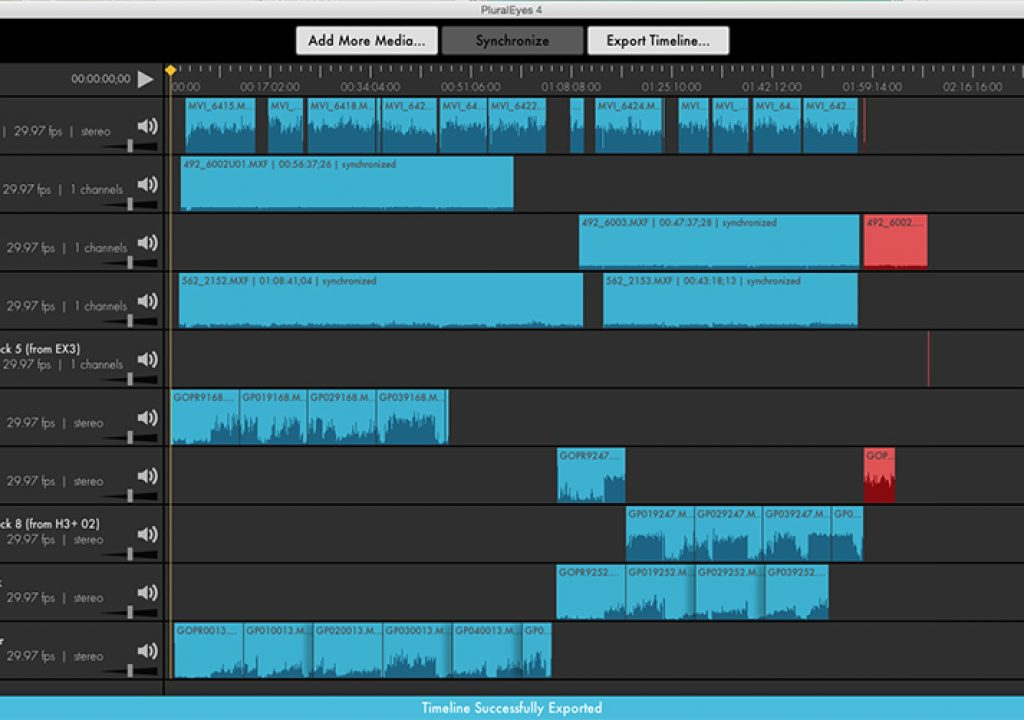
Task: Toggle speaker on the GOPR0013 track
Action: click(x=148, y=651)
